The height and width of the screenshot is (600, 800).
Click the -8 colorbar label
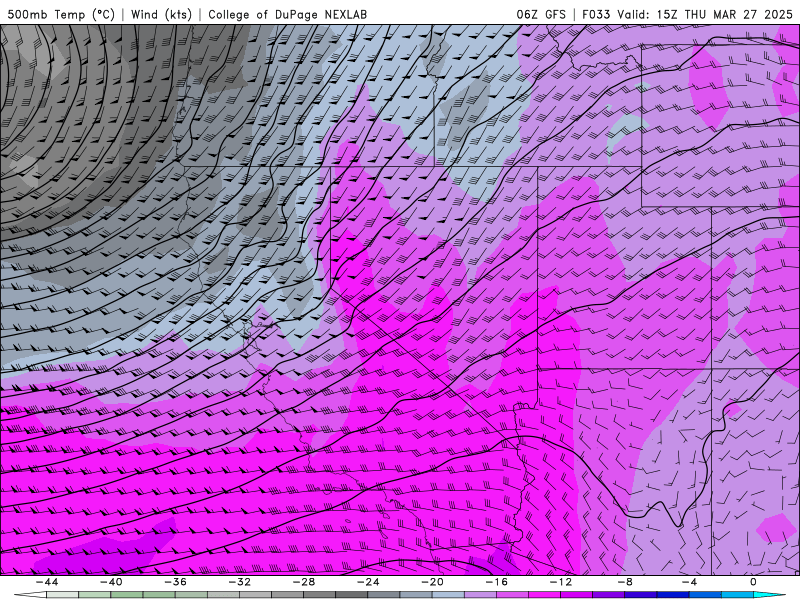(625, 582)
